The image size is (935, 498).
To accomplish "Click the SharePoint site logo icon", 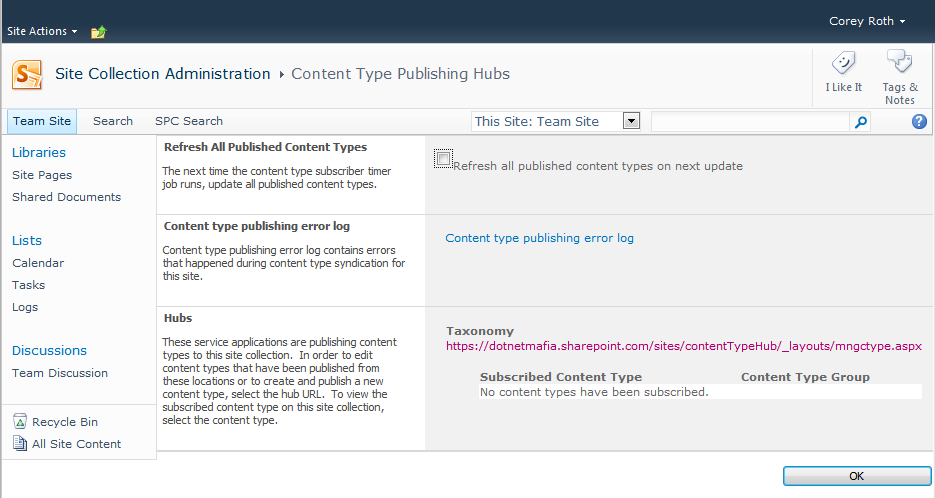I will click(x=27, y=75).
